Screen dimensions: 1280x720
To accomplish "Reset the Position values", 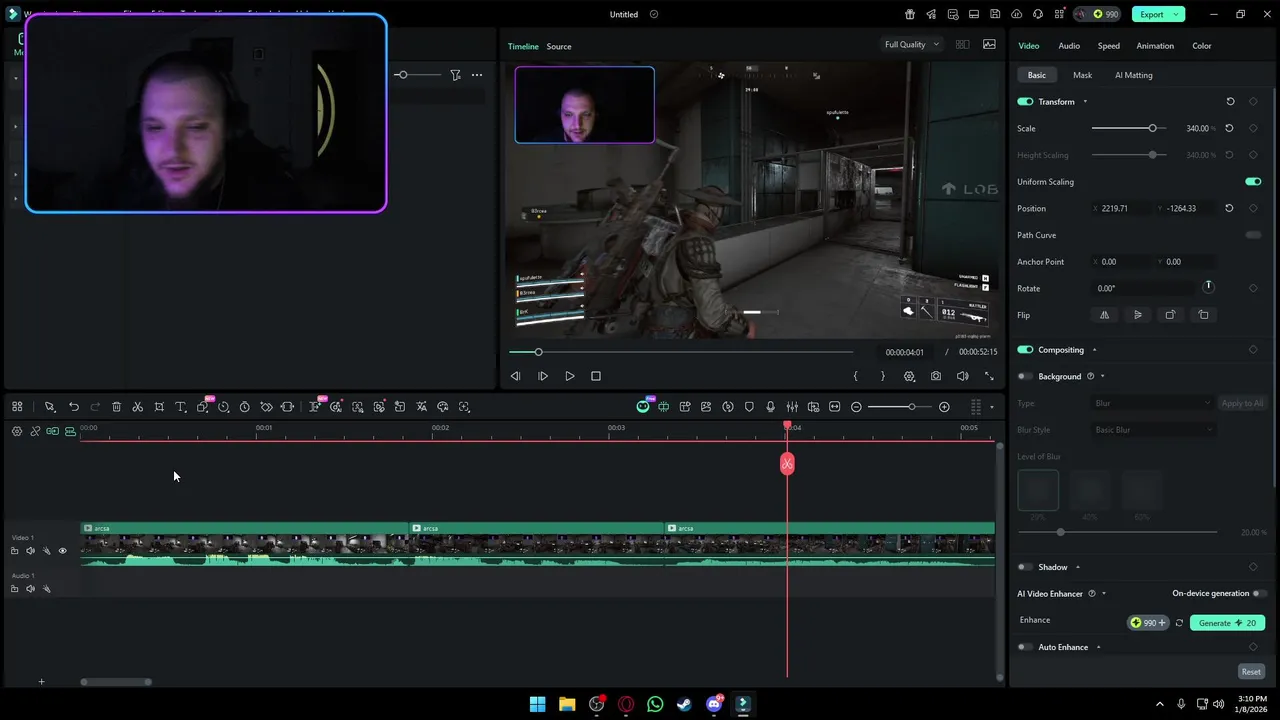I will [x=1229, y=208].
